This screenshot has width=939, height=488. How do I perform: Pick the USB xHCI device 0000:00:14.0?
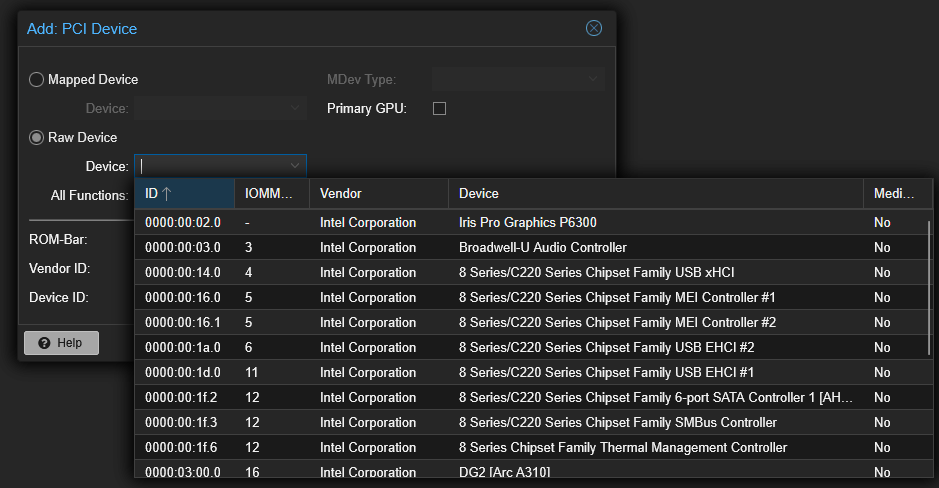(531, 272)
